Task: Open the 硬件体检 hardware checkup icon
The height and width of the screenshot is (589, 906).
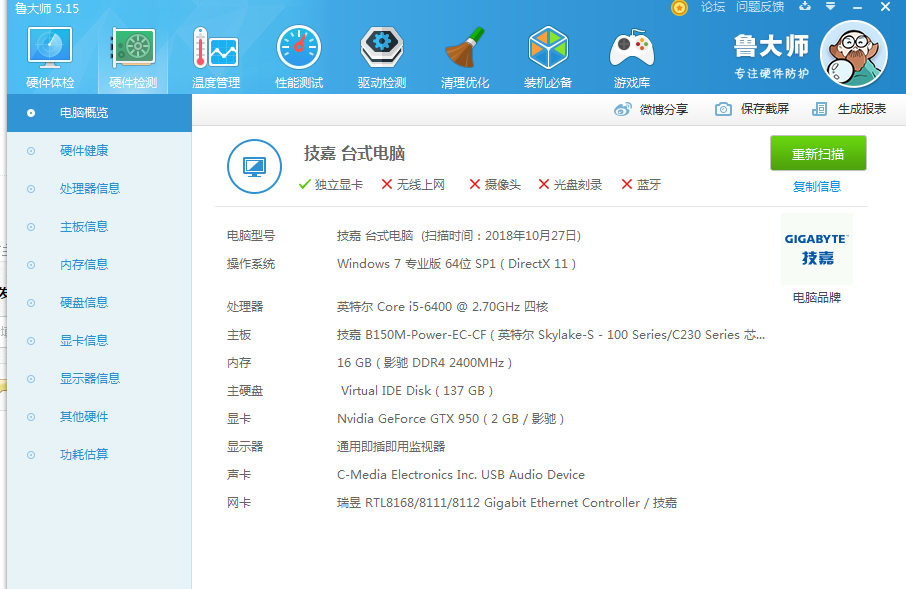Action: pos(50,48)
